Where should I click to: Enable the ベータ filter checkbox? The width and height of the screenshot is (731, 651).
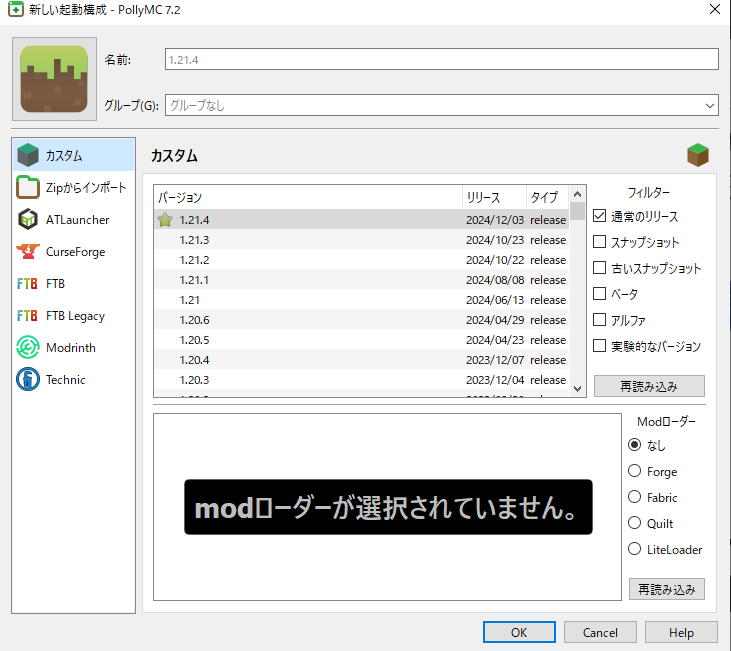pyautogui.click(x=600, y=294)
